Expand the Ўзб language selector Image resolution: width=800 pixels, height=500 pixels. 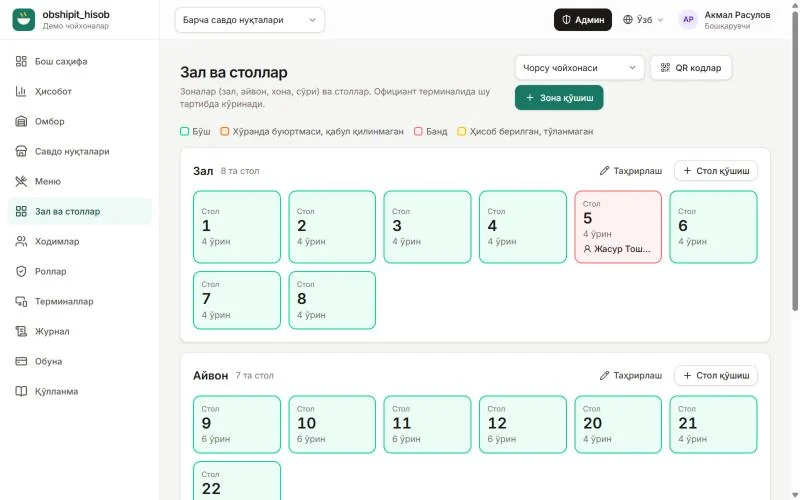(643, 19)
